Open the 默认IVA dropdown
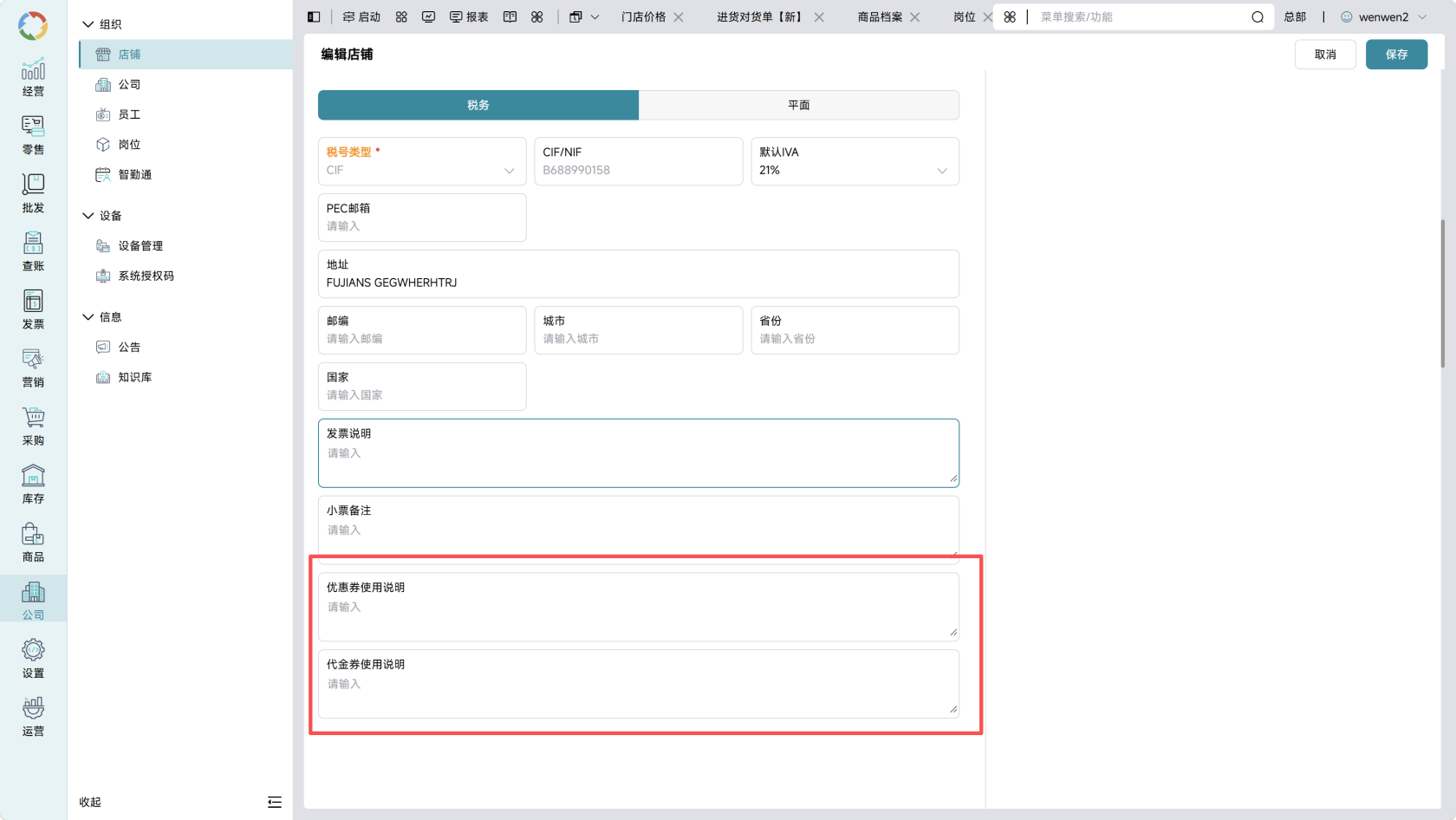Viewport: 1456px width, 820px height. [x=855, y=161]
